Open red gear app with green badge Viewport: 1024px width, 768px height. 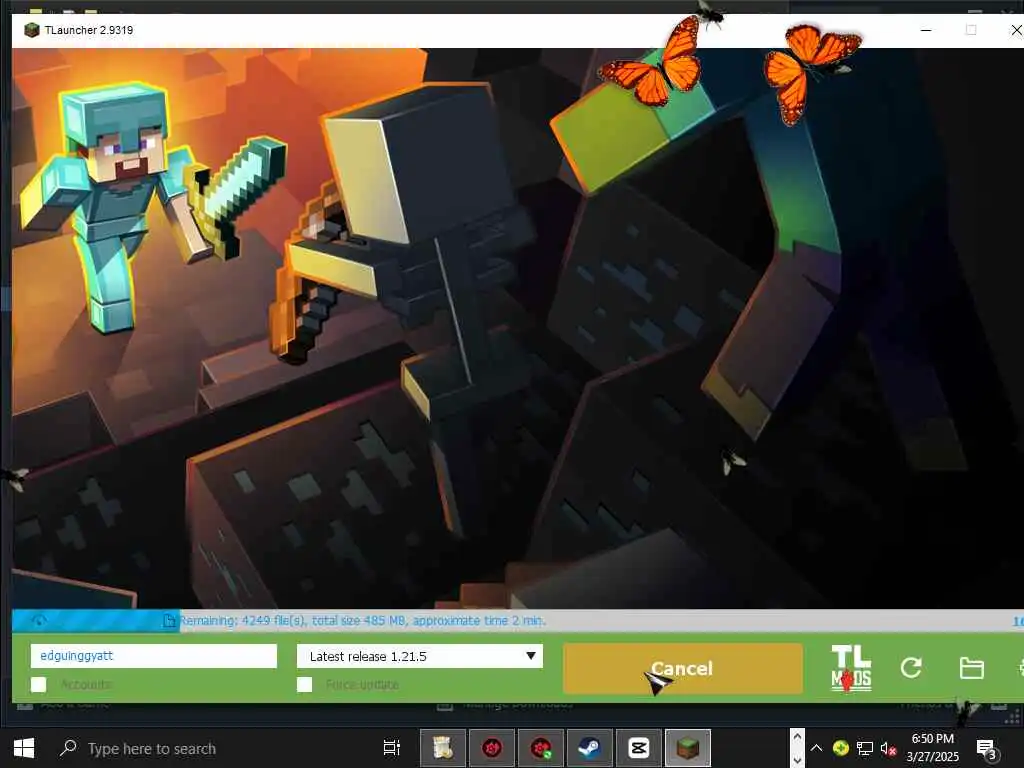coord(541,748)
